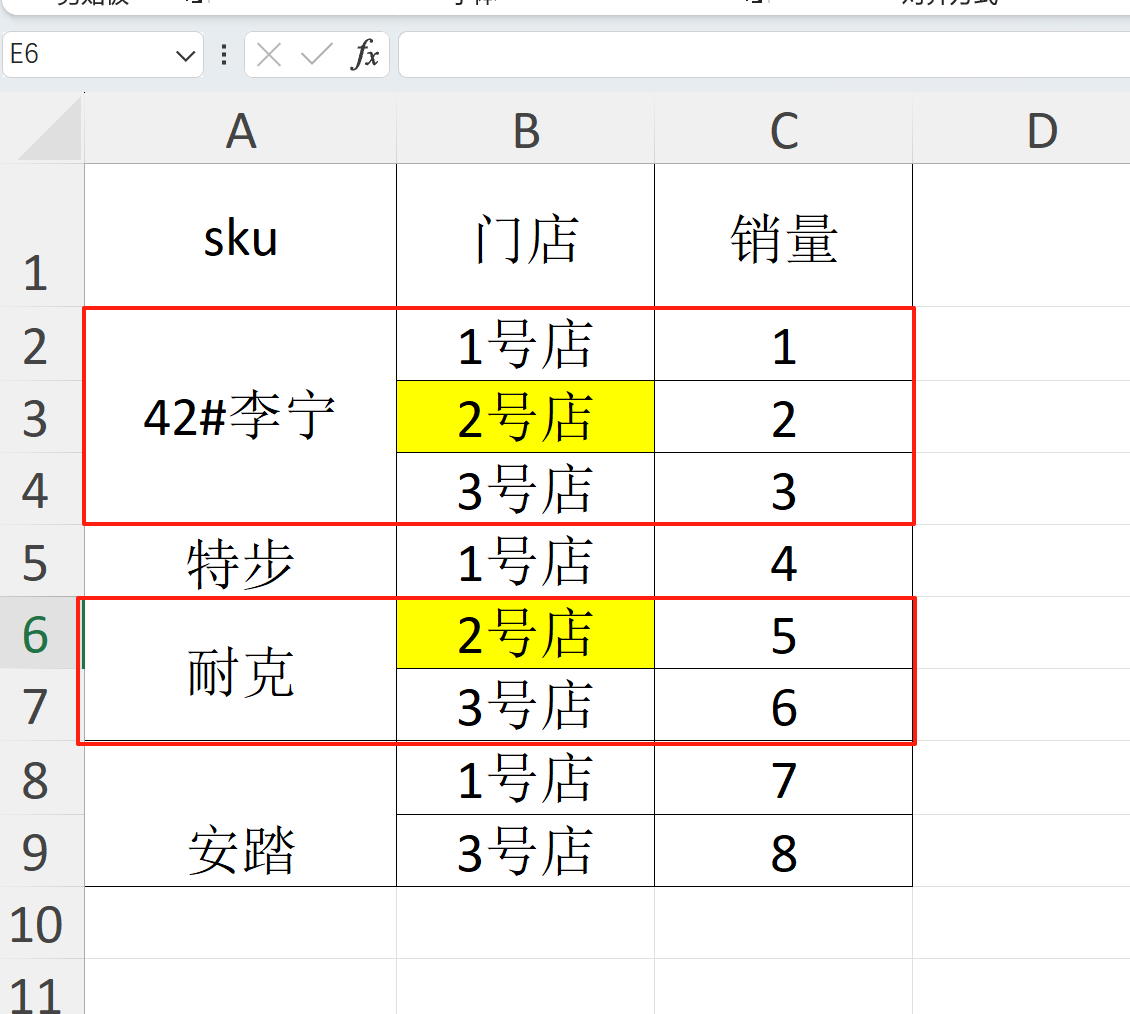Select row 3 header
Viewport: 1130px width, 1014px height.
[x=42, y=417]
